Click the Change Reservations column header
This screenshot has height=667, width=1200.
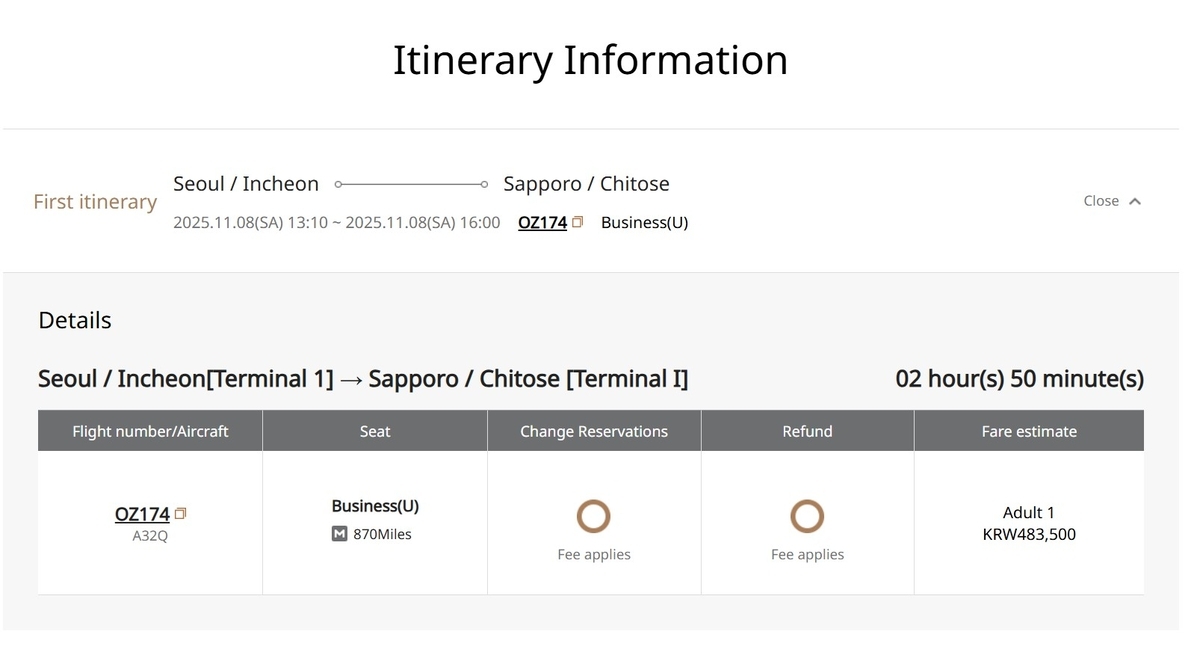tap(594, 431)
